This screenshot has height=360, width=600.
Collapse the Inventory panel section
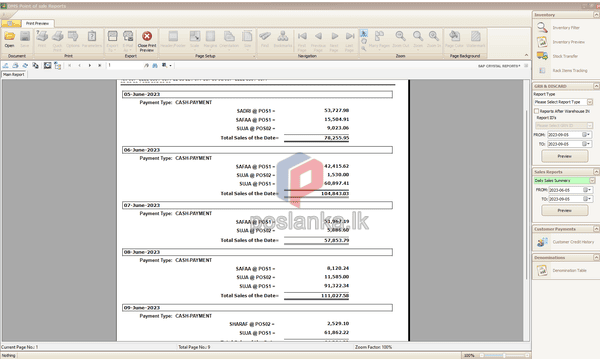click(596, 15)
